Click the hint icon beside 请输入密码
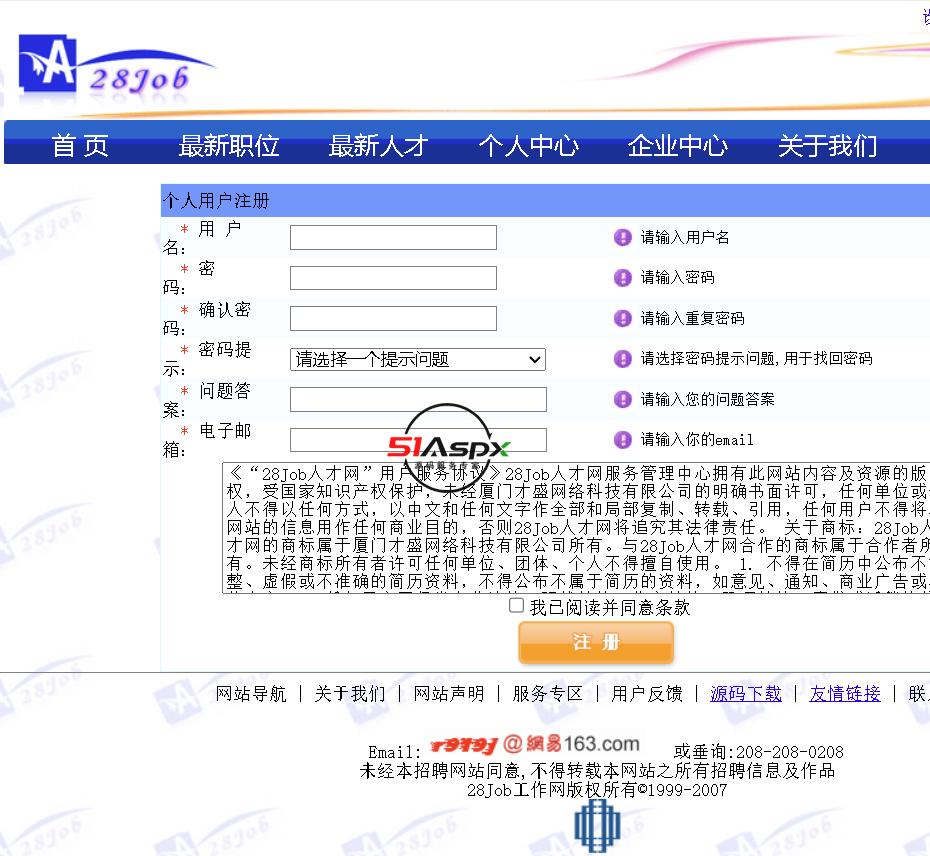 click(x=622, y=278)
